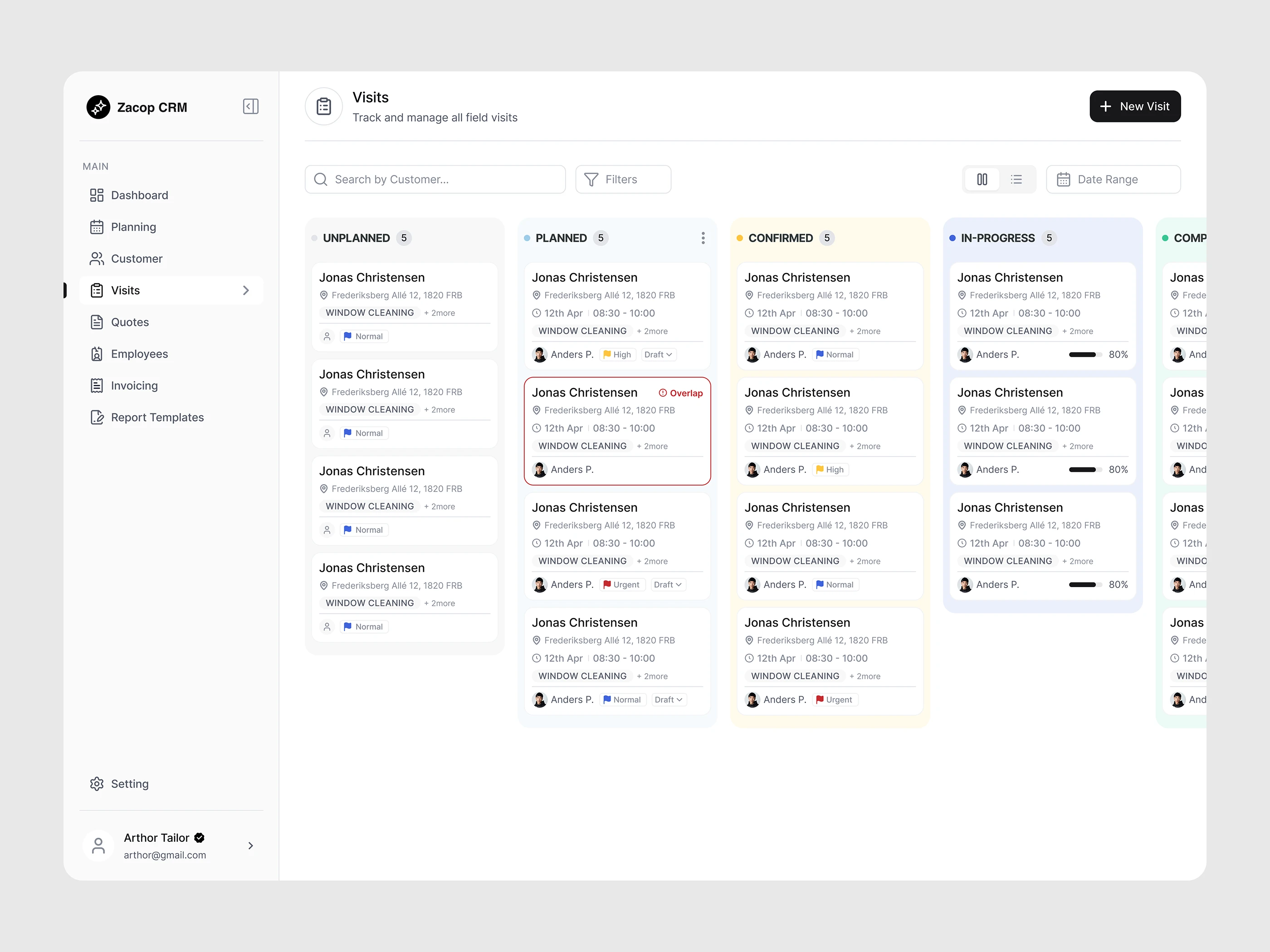Click WINDOW CLEANING tag on last Confirmed card
The image size is (1270, 952).
tap(795, 676)
